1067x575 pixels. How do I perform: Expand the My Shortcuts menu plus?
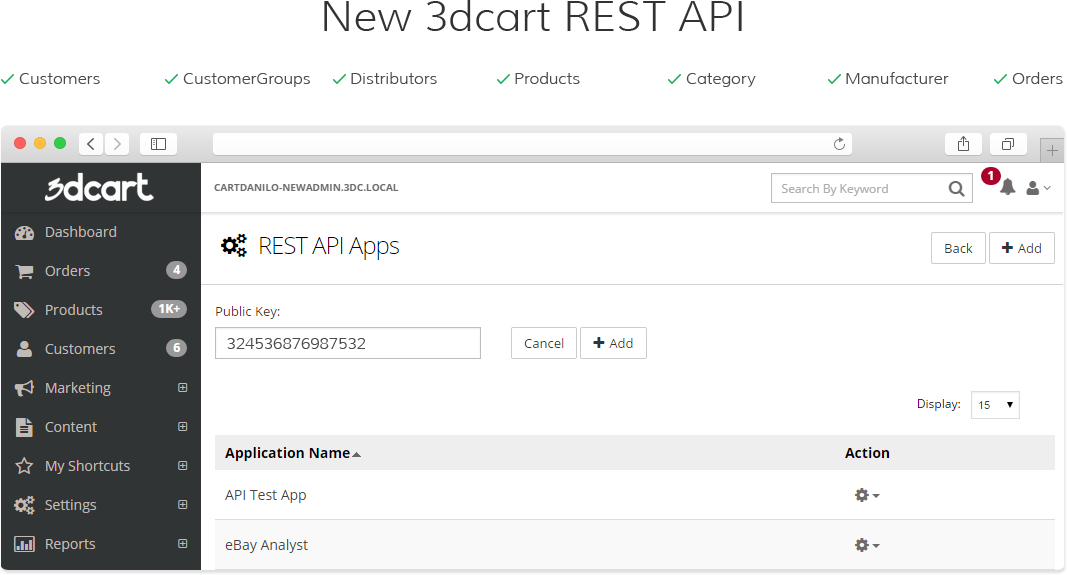[x=182, y=465]
